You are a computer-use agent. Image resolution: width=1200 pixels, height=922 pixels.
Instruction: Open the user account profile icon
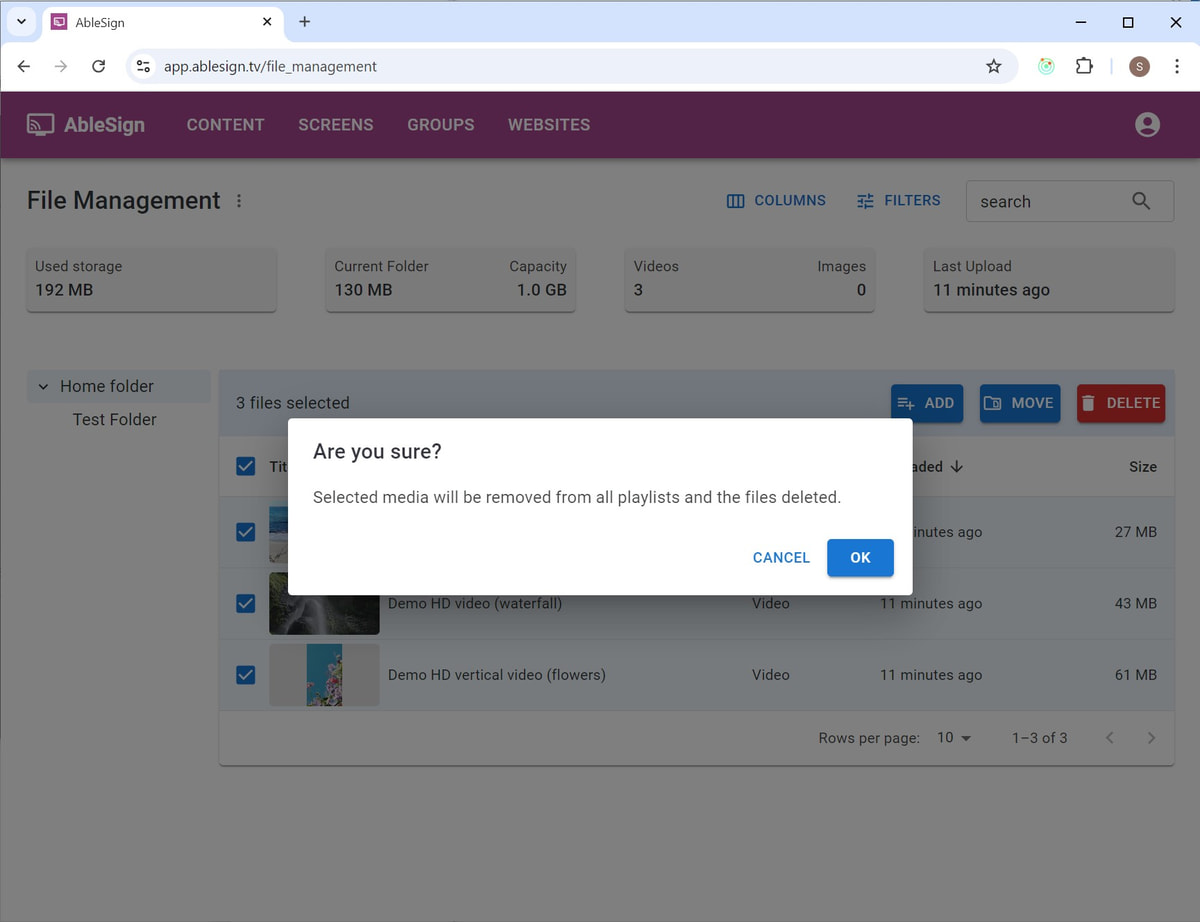click(x=1147, y=124)
